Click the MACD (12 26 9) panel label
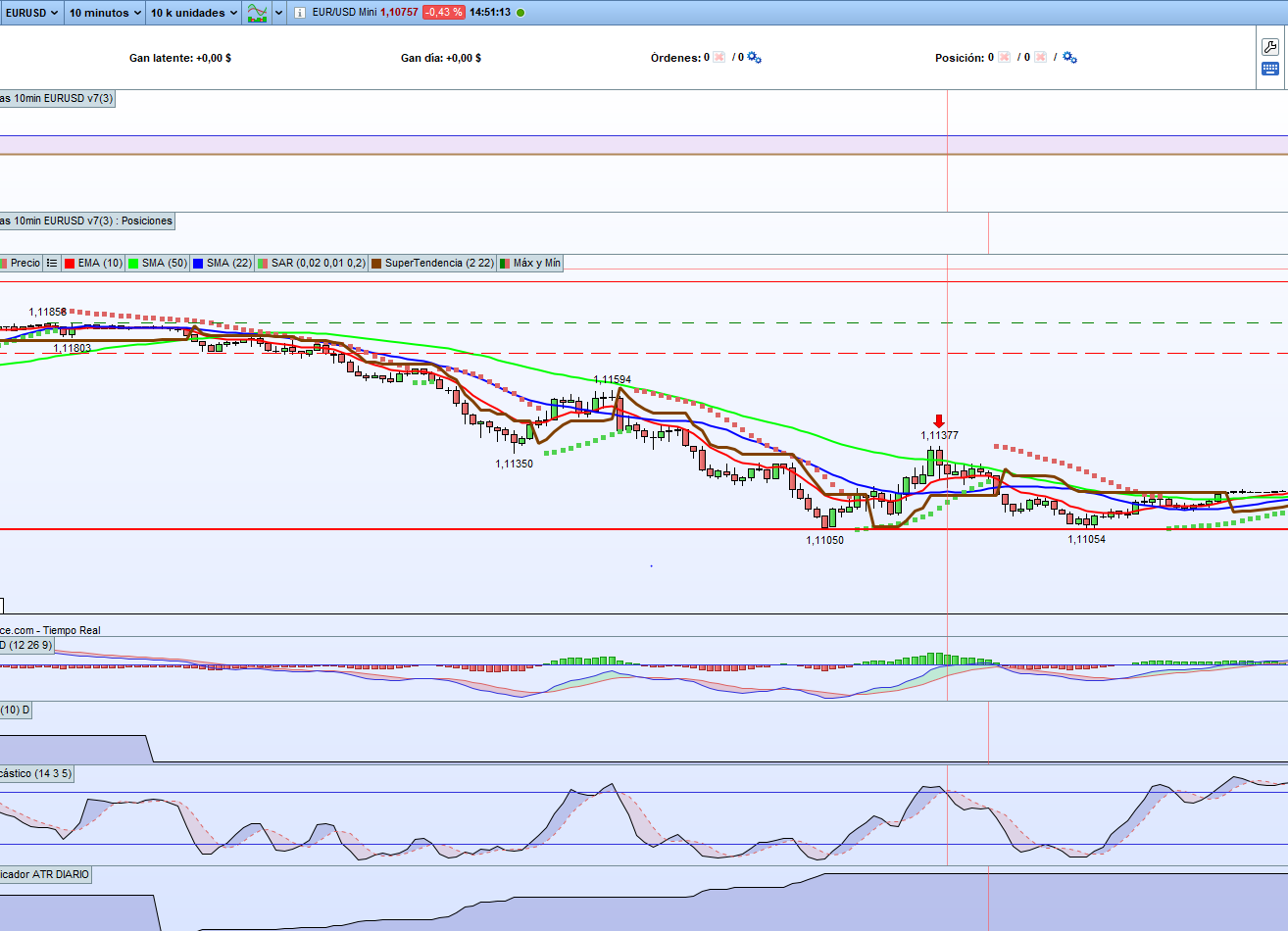 click(x=27, y=645)
